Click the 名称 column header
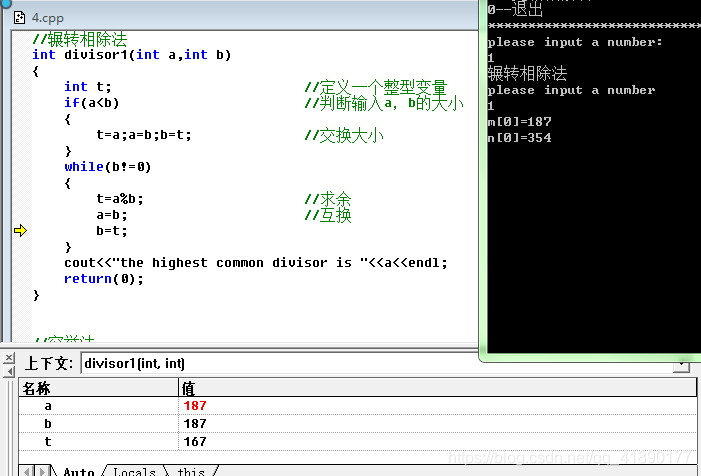 tap(98, 388)
